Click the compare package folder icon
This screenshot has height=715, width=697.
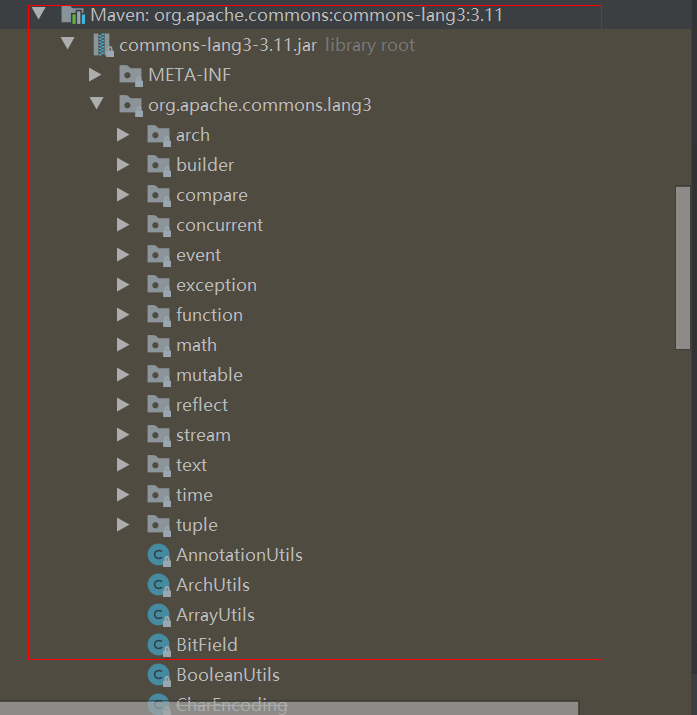pyautogui.click(x=159, y=196)
